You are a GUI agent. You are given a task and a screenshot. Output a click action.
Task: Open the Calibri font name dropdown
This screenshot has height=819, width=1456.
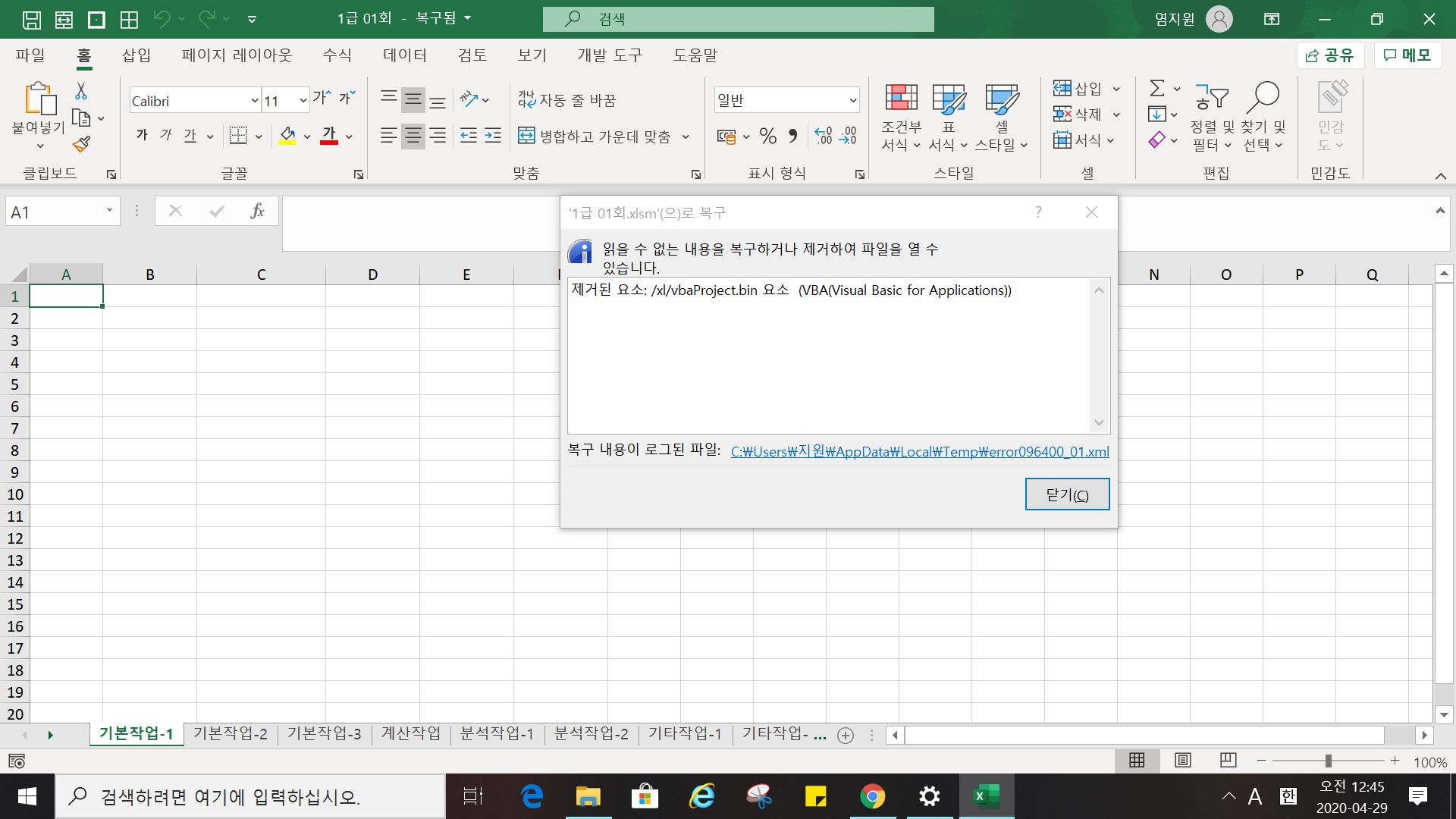point(255,101)
